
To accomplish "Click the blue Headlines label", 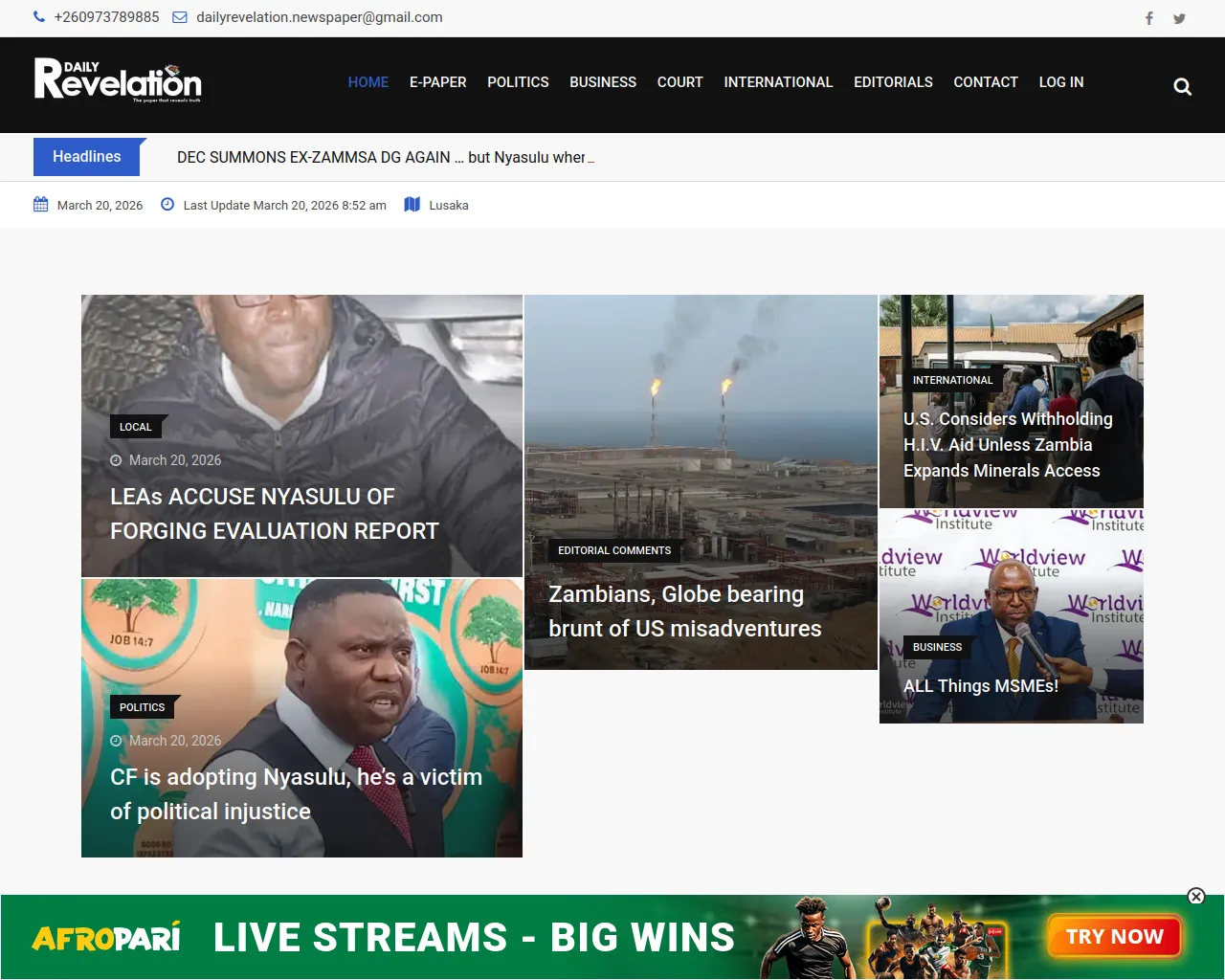I will click(x=87, y=157).
